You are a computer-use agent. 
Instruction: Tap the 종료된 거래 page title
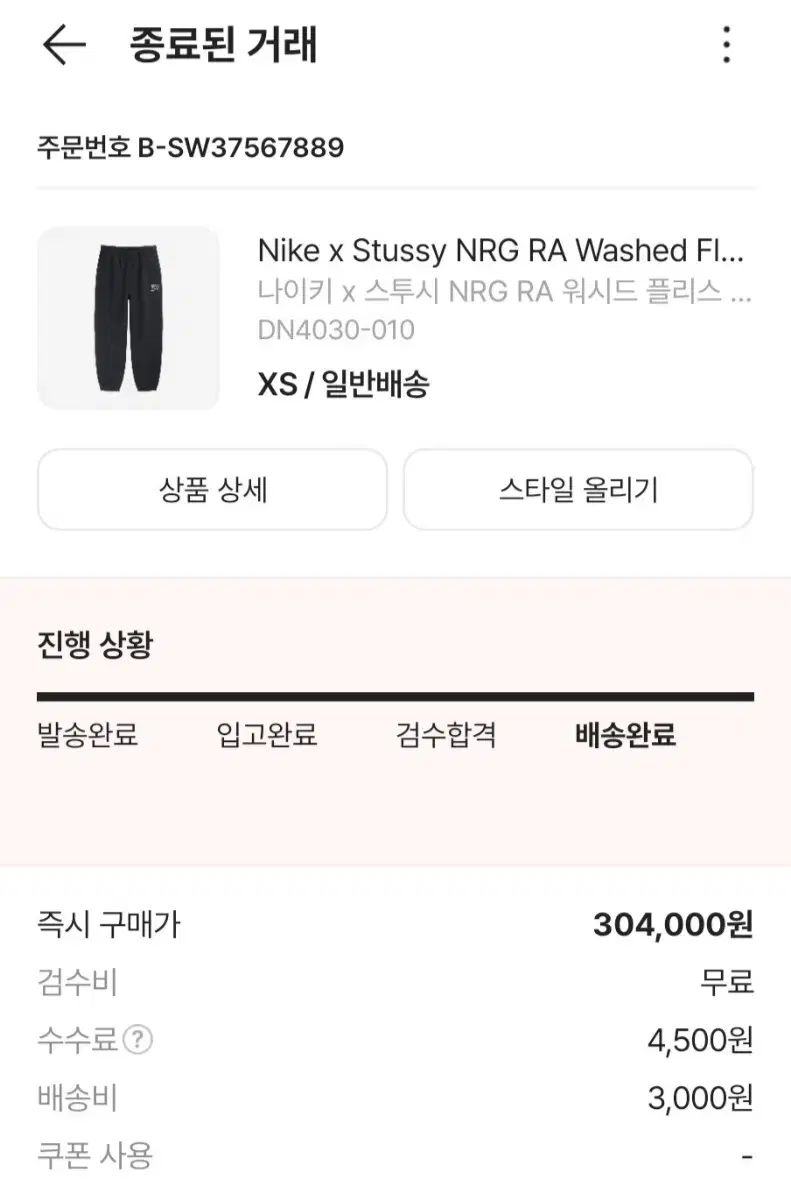click(223, 45)
